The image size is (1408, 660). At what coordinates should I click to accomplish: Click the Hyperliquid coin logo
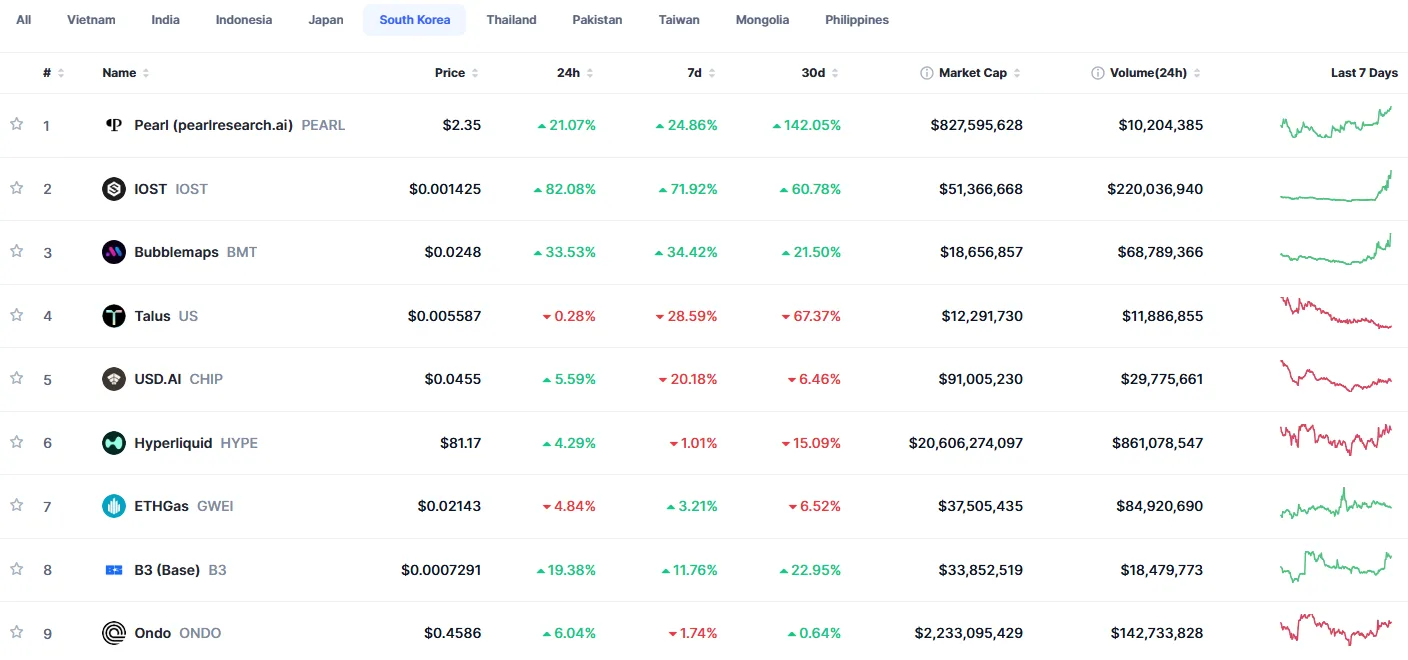114,443
